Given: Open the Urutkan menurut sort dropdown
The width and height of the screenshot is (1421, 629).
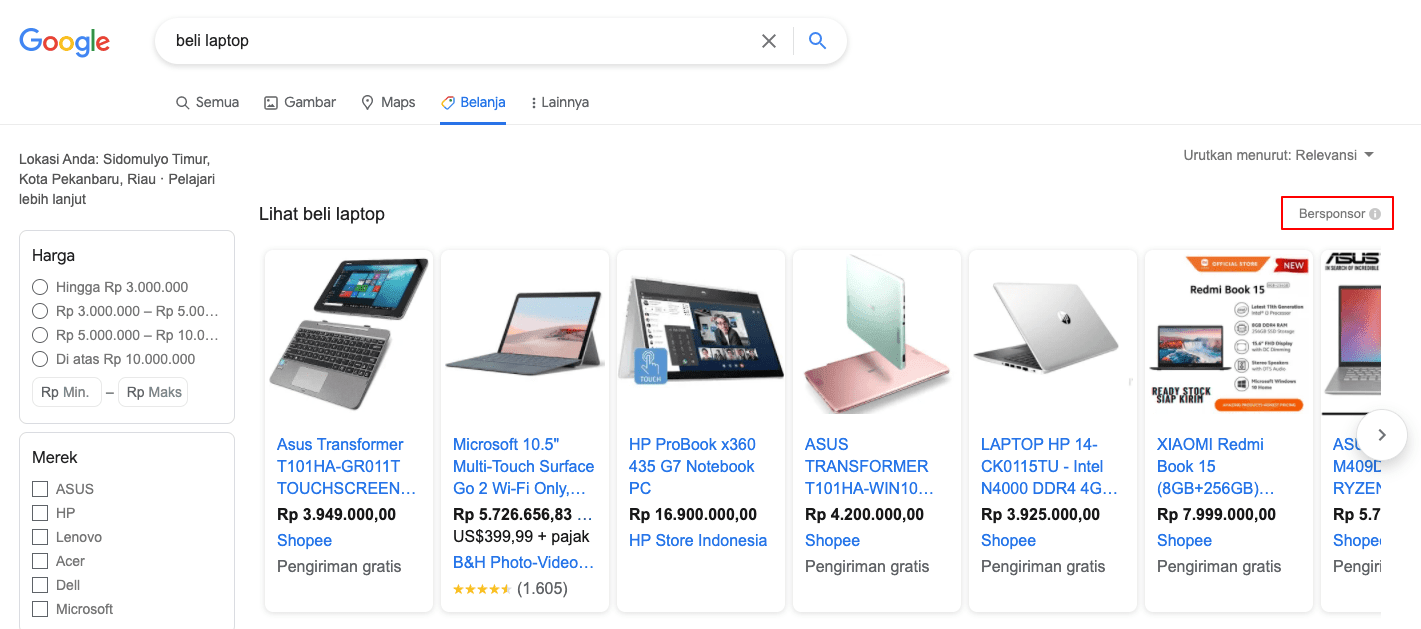Looking at the screenshot, I should 1279,155.
